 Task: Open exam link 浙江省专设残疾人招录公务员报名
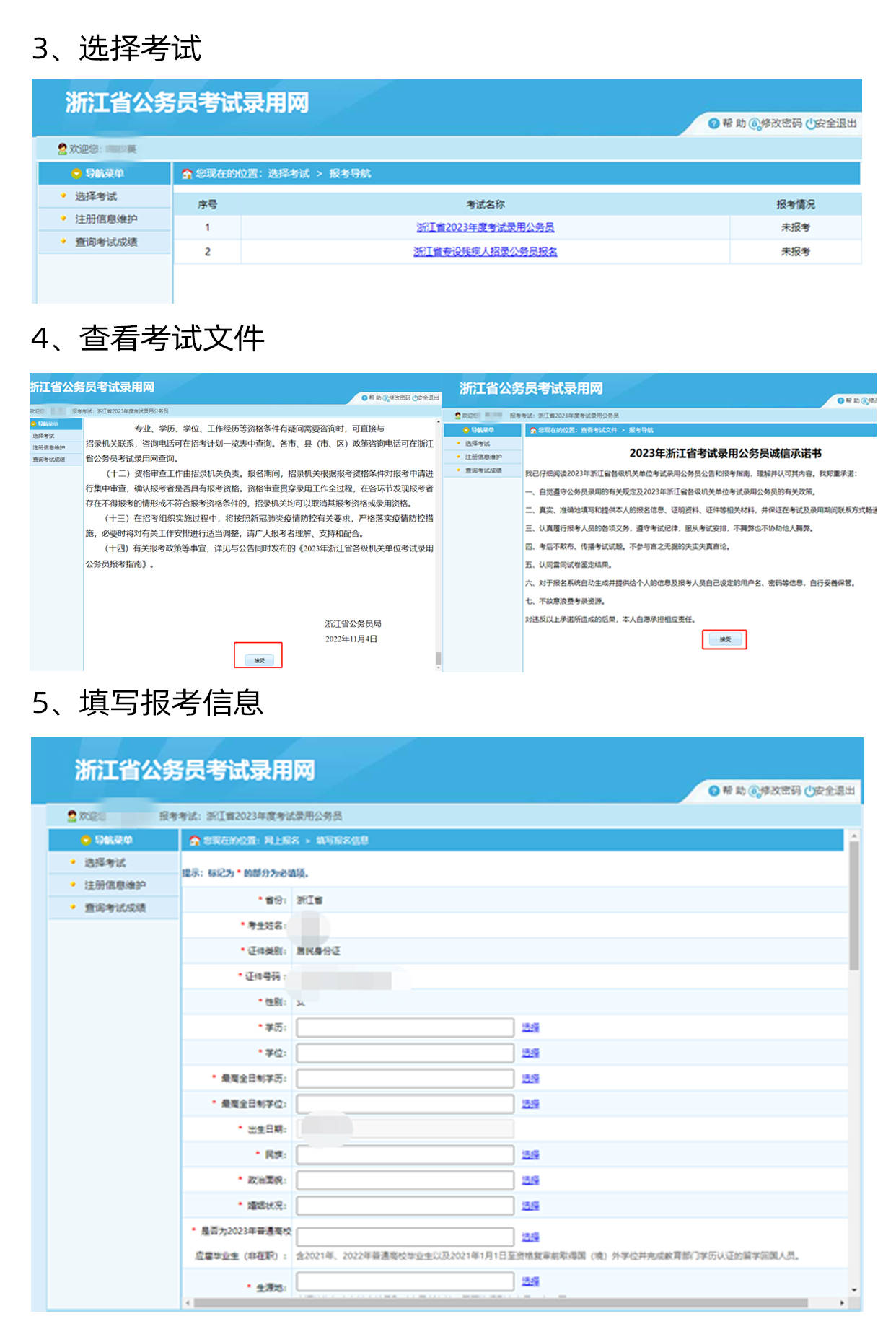pos(485,252)
